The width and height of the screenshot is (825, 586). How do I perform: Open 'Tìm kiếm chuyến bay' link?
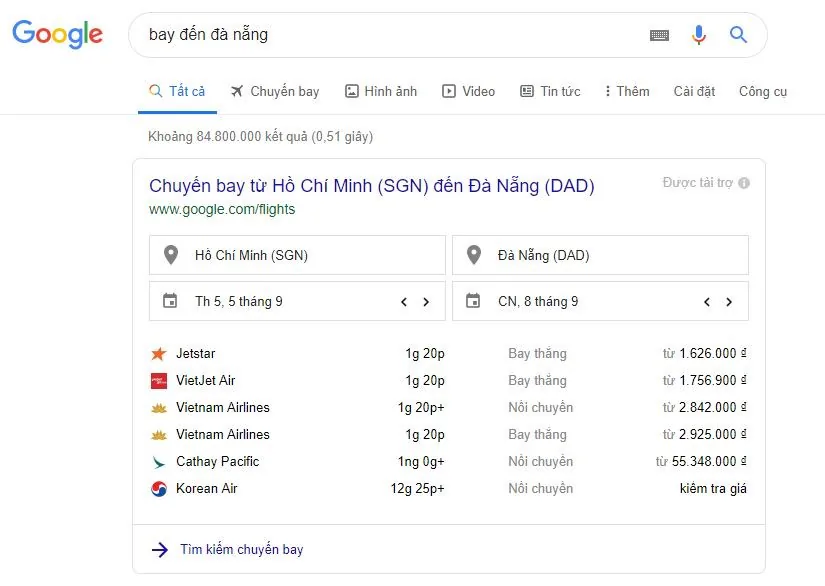(242, 550)
